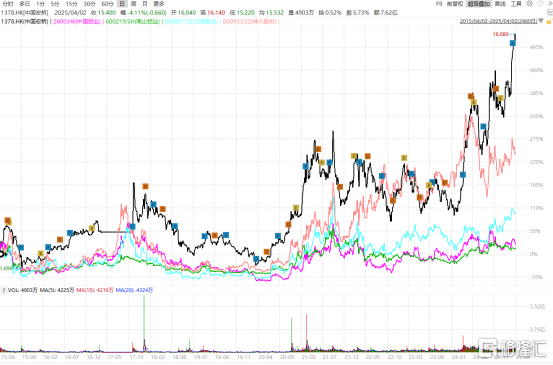Click the 21-02 date axis label
The height and width of the screenshot is (365, 553).
tap(309, 357)
